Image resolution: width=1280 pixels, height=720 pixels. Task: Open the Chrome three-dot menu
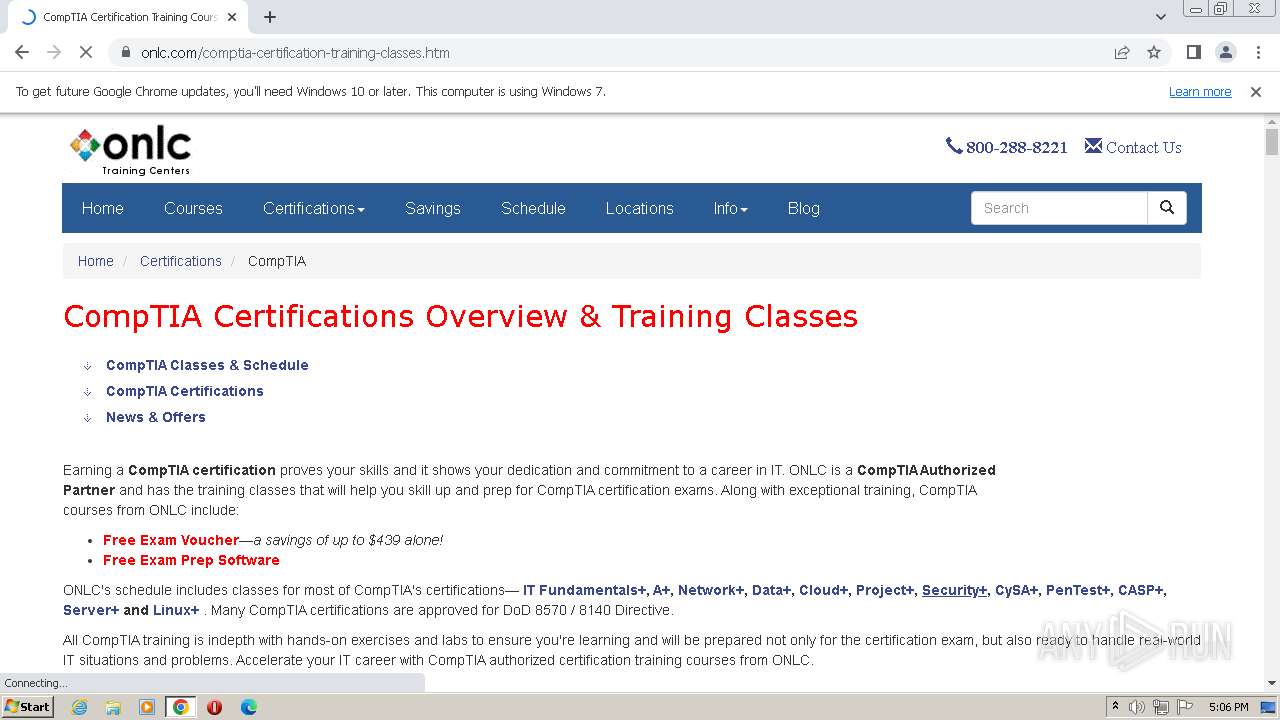[1258, 52]
